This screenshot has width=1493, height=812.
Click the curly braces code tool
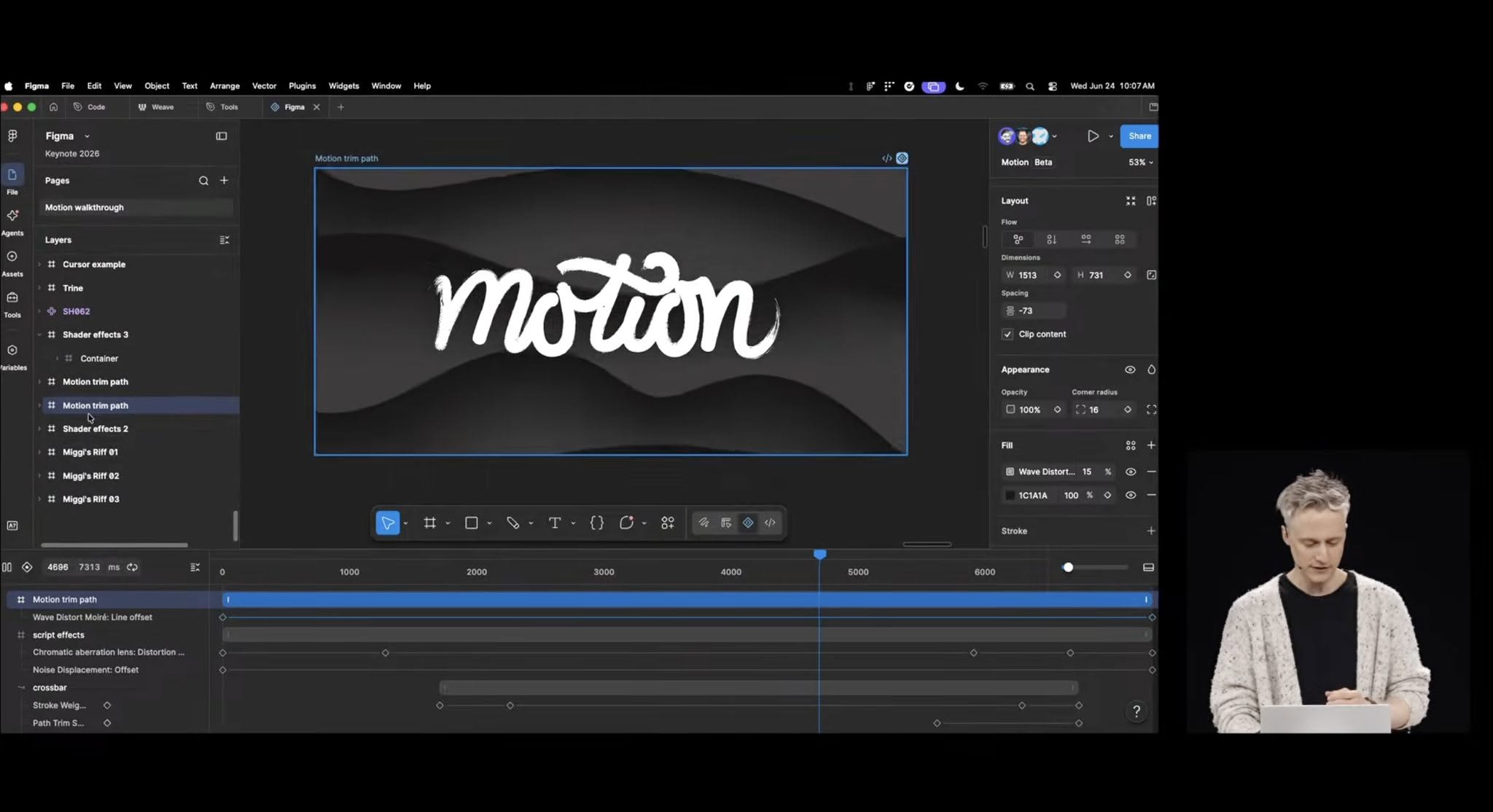pos(596,523)
